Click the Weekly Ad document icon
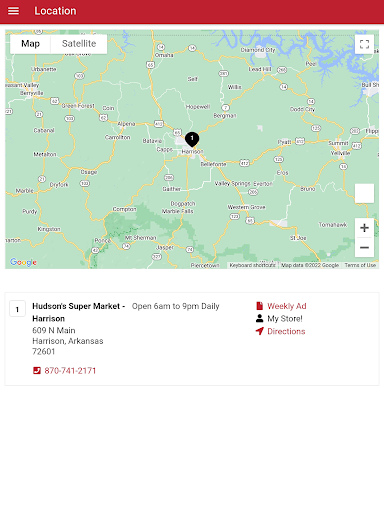384x512 pixels. point(260,306)
